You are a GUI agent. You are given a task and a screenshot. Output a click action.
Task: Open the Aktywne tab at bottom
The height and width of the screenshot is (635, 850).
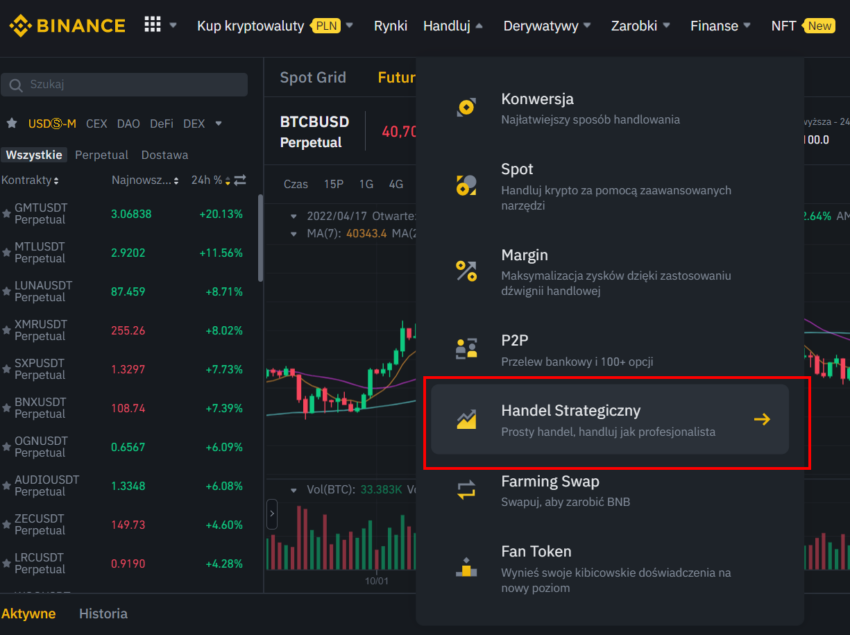tap(28, 613)
